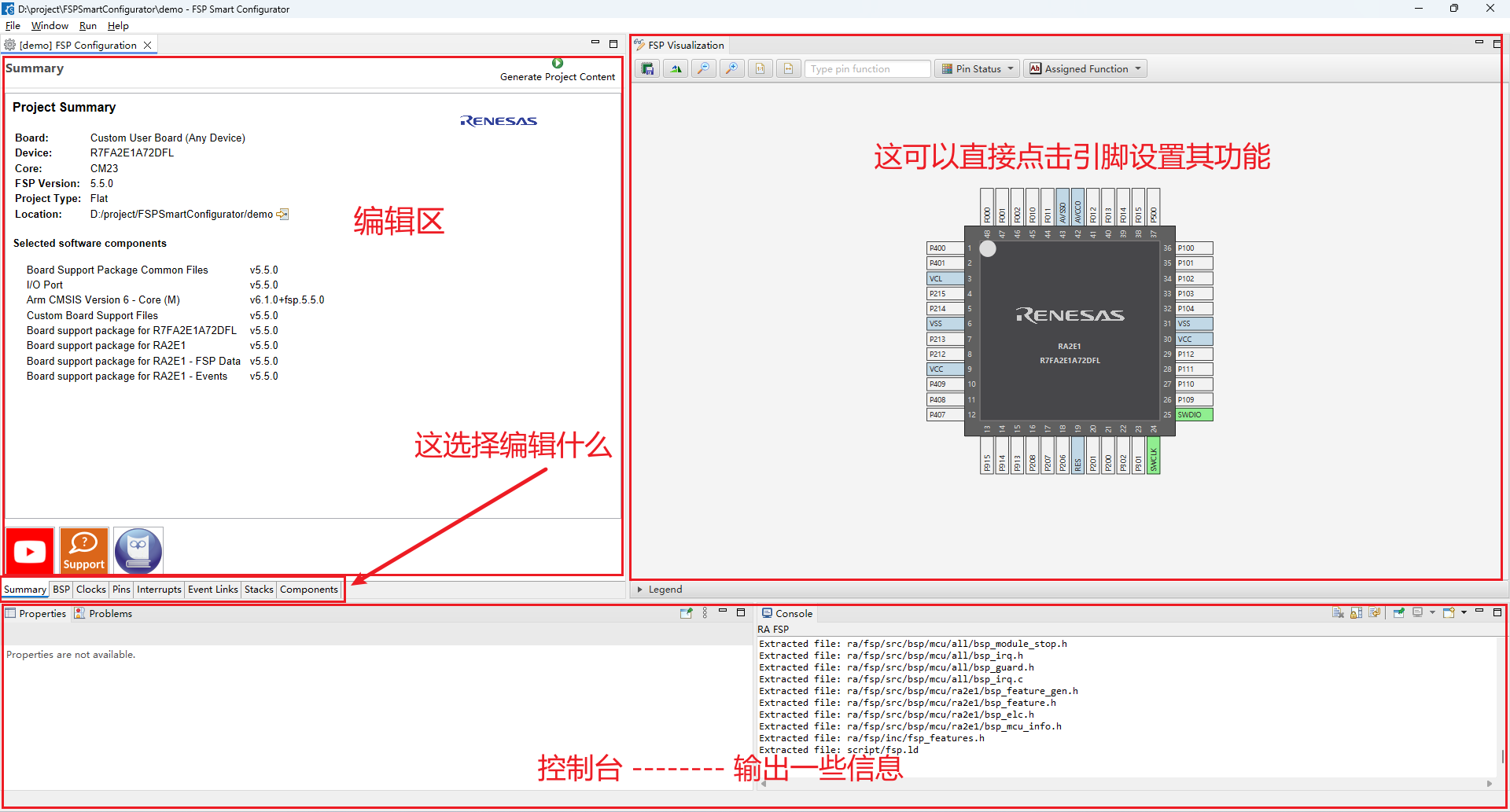Click Open Console icon
This screenshot has width=1510, height=812.
[1449, 613]
